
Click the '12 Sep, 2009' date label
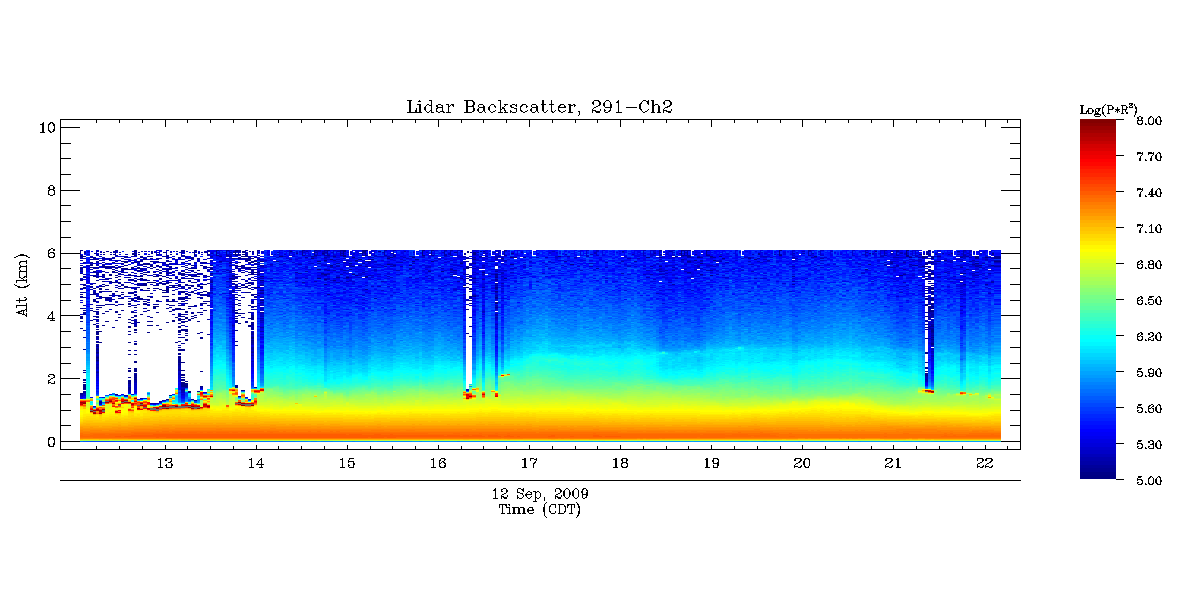(x=539, y=494)
